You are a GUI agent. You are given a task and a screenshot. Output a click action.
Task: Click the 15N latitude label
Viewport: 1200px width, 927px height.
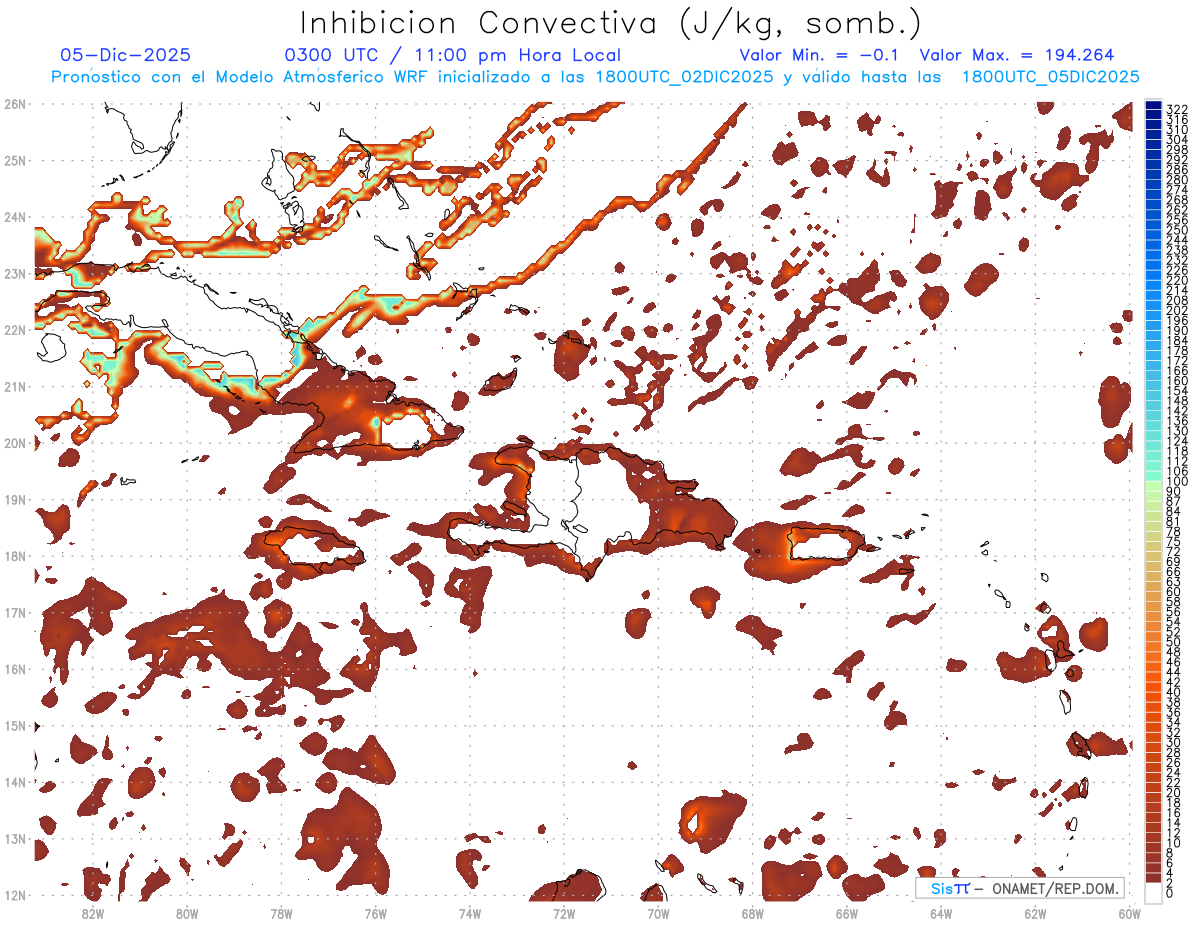coord(15,725)
